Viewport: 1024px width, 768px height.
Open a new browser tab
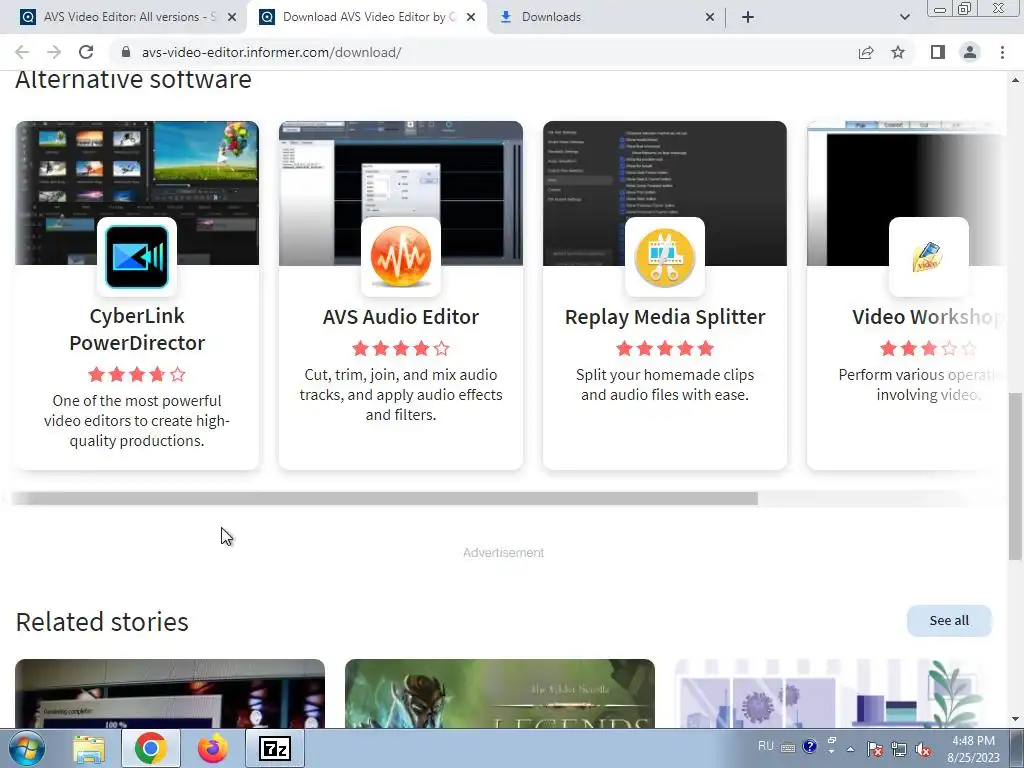tap(748, 17)
